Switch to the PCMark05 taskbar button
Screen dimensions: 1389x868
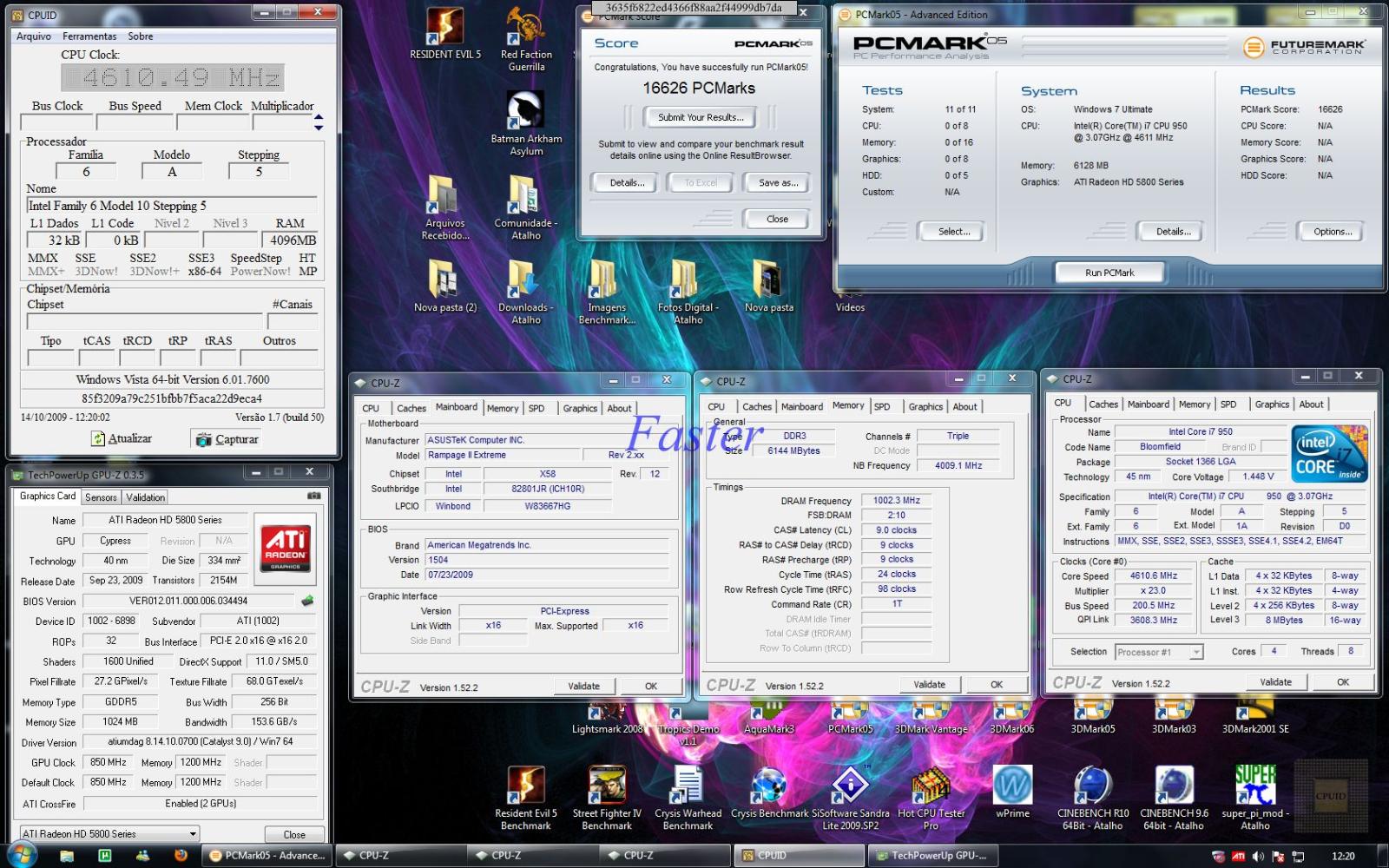pyautogui.click(x=267, y=855)
